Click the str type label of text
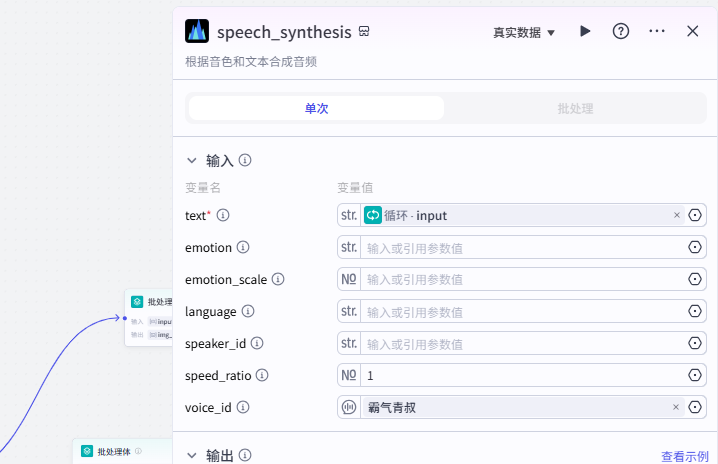This screenshot has width=718, height=464. coord(349,215)
